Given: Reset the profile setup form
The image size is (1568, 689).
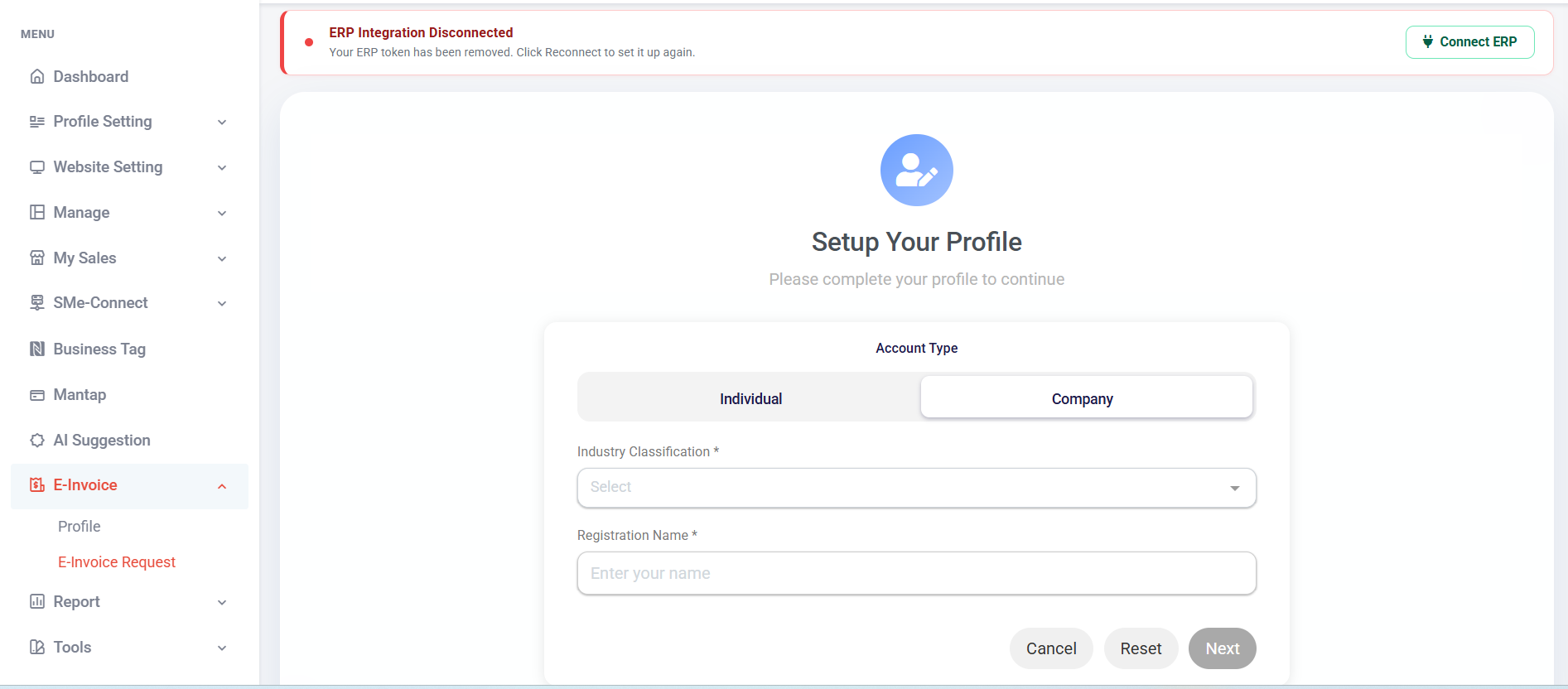Looking at the screenshot, I should pos(1141,648).
